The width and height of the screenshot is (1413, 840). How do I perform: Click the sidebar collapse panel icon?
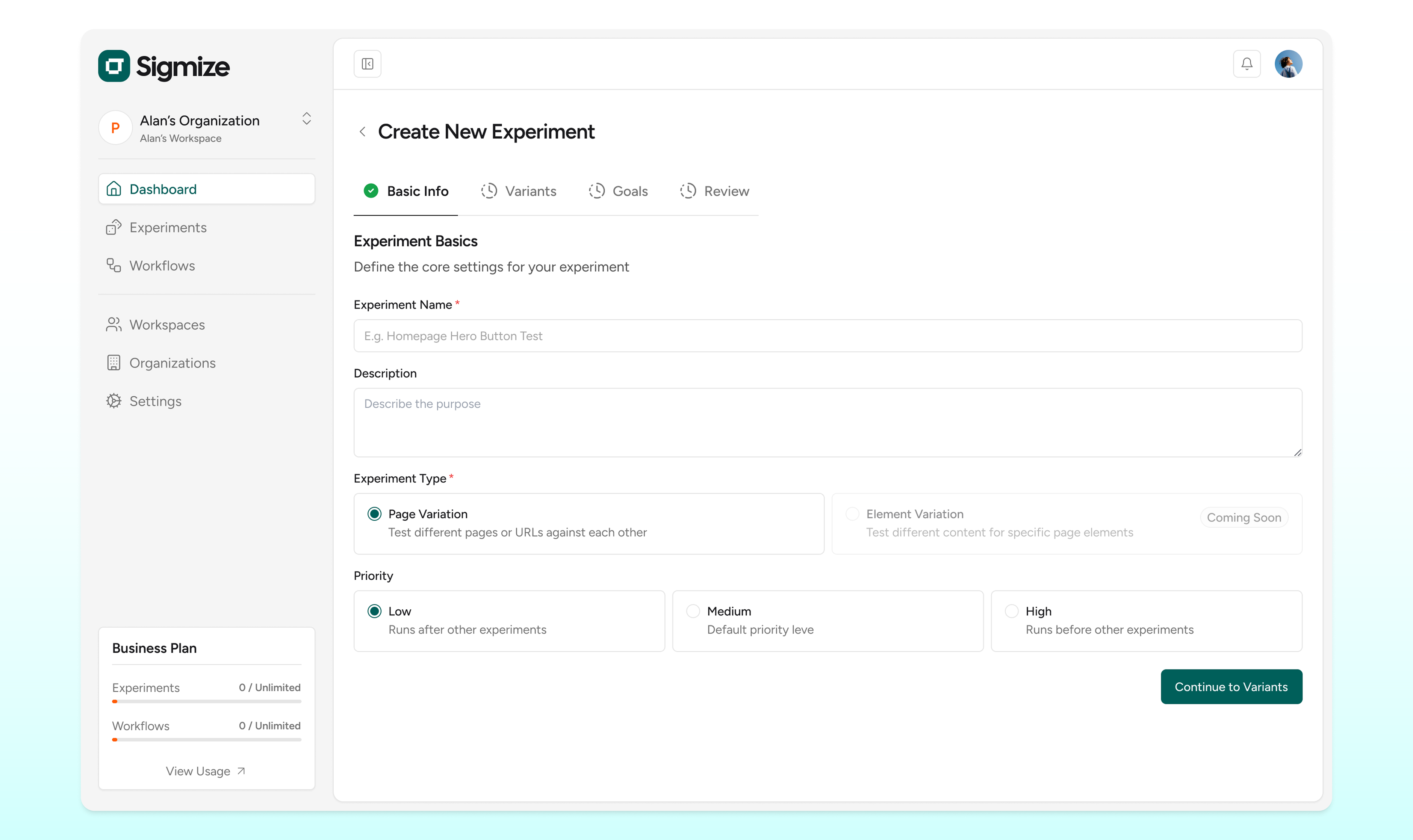(x=368, y=64)
